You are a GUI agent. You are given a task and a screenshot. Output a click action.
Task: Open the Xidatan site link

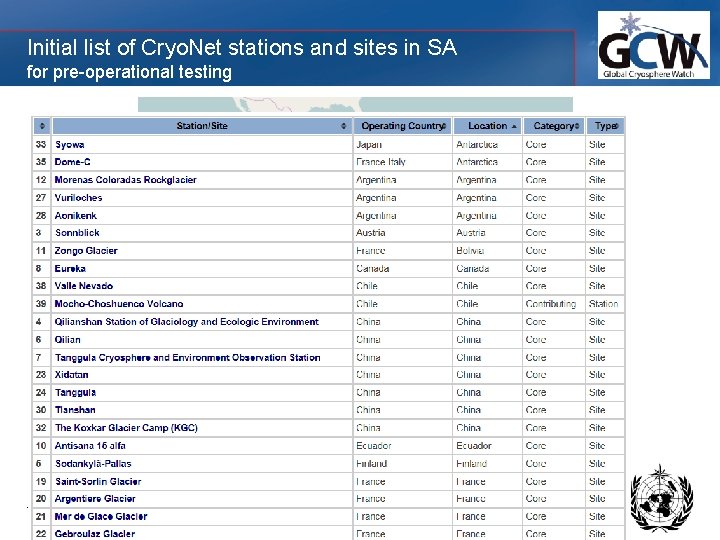(71, 375)
